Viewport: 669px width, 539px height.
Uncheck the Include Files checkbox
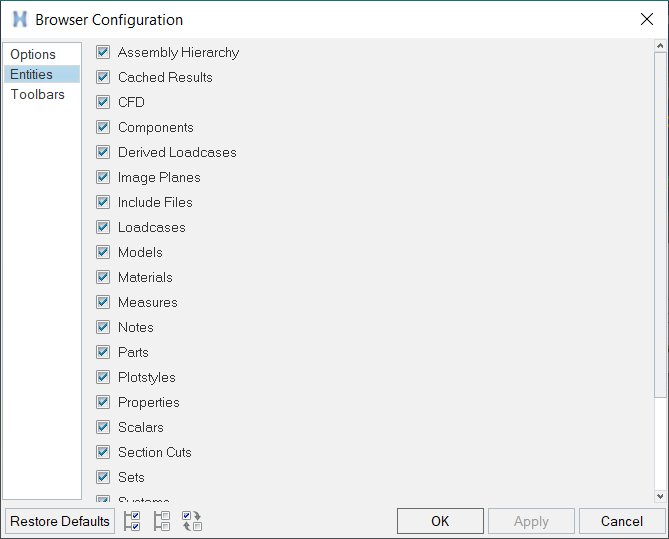tap(103, 202)
